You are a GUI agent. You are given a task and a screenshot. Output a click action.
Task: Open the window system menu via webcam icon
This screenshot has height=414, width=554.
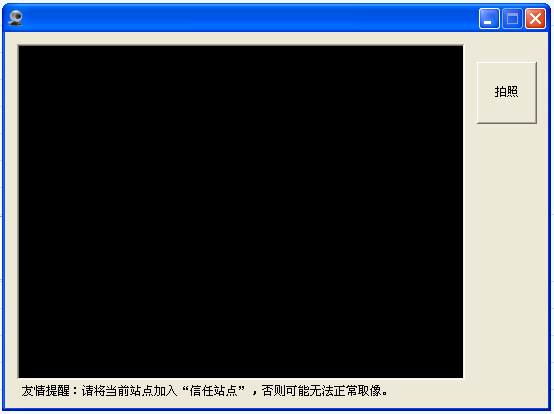point(15,18)
